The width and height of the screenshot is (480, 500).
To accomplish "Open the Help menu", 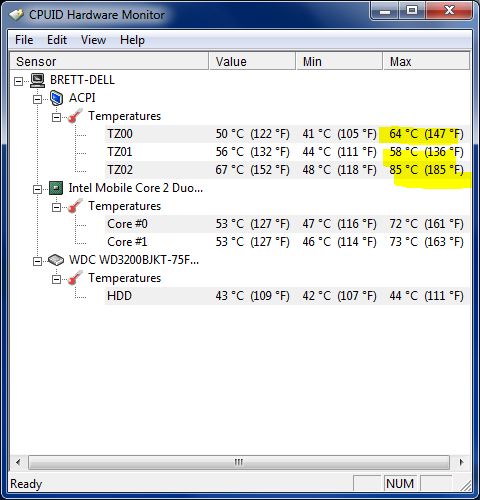I will coord(132,40).
